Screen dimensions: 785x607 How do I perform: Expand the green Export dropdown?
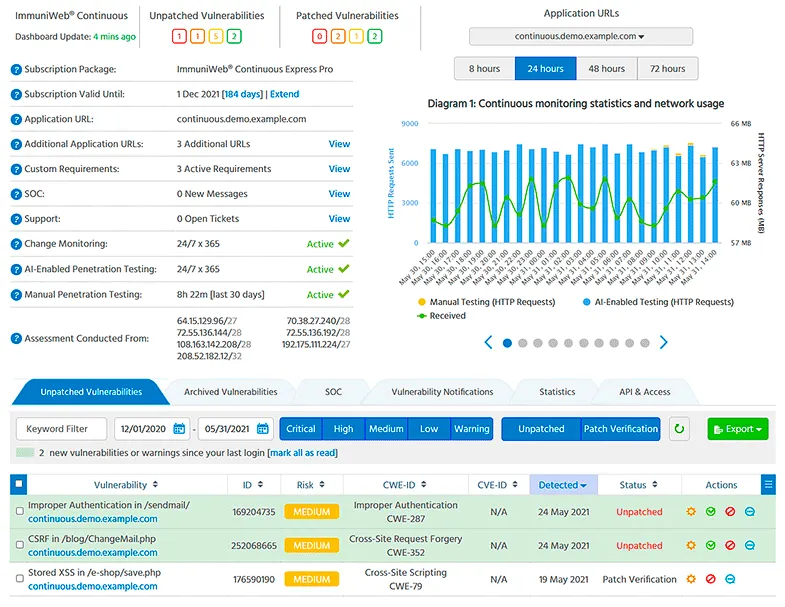coord(738,429)
